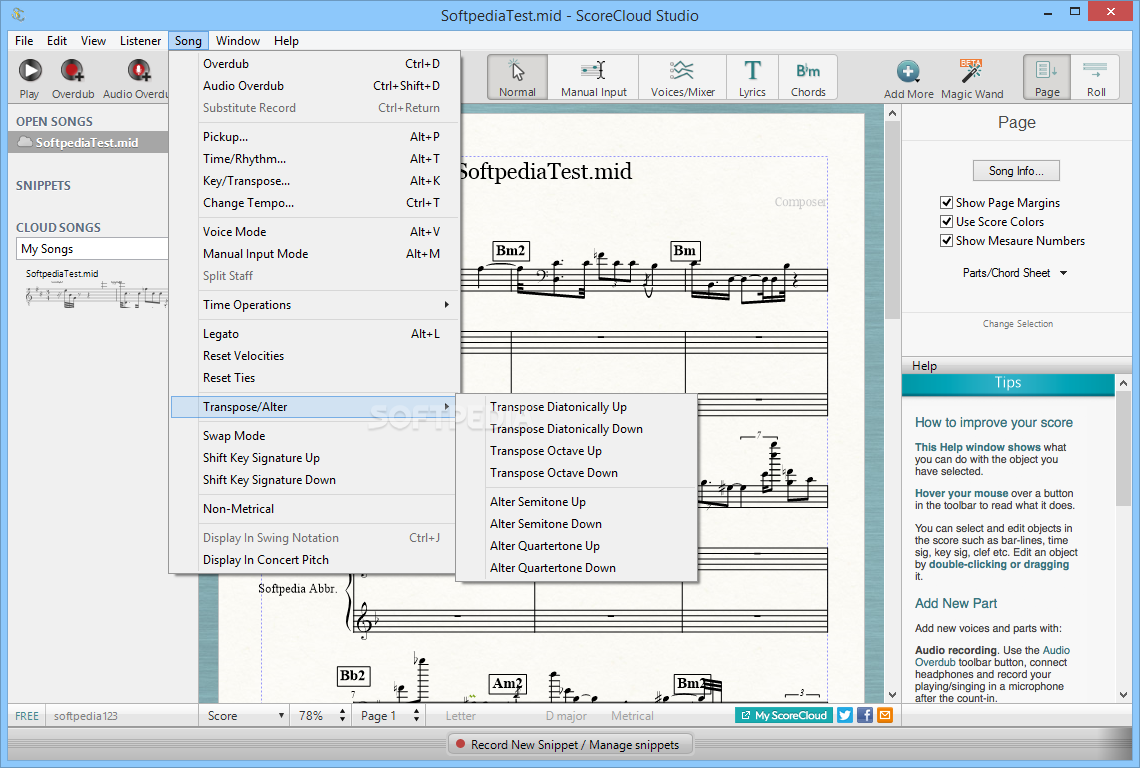
Task: Click the Tips header in Help
Action: pyautogui.click(x=1008, y=383)
